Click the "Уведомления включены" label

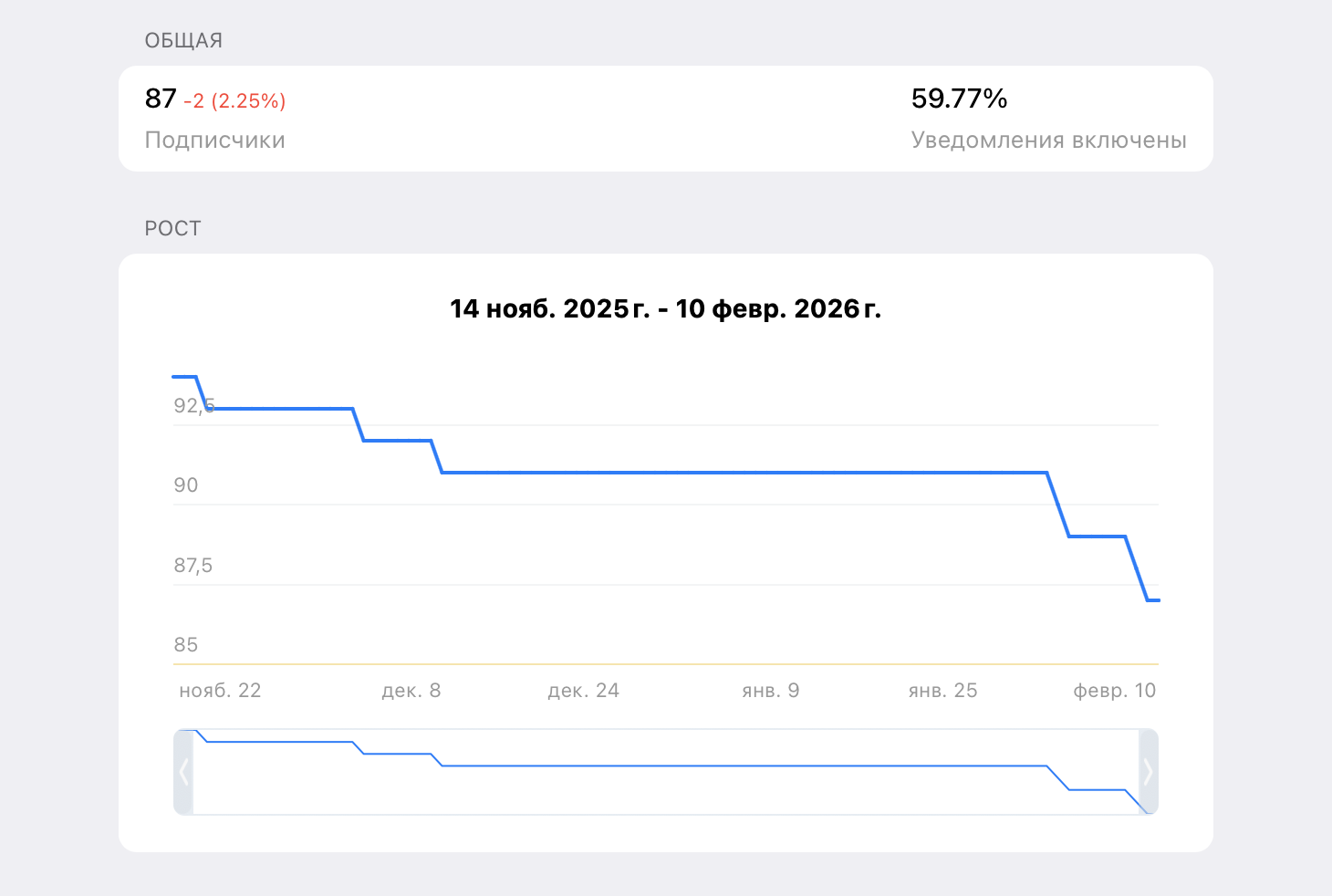tap(1048, 141)
